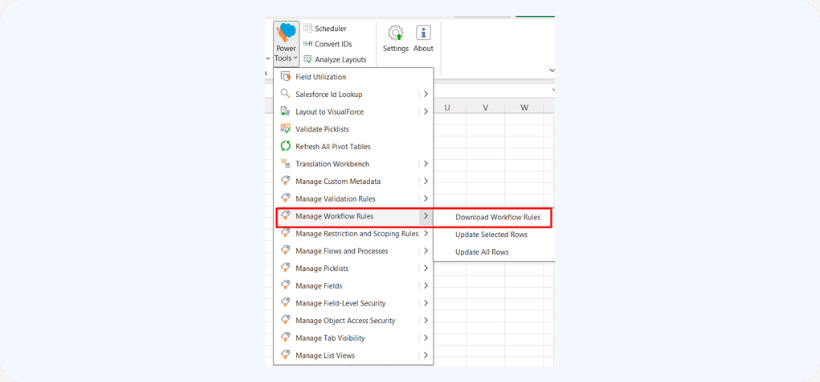
Task: Click the Manage Validation Rules icon
Action: (x=286, y=198)
